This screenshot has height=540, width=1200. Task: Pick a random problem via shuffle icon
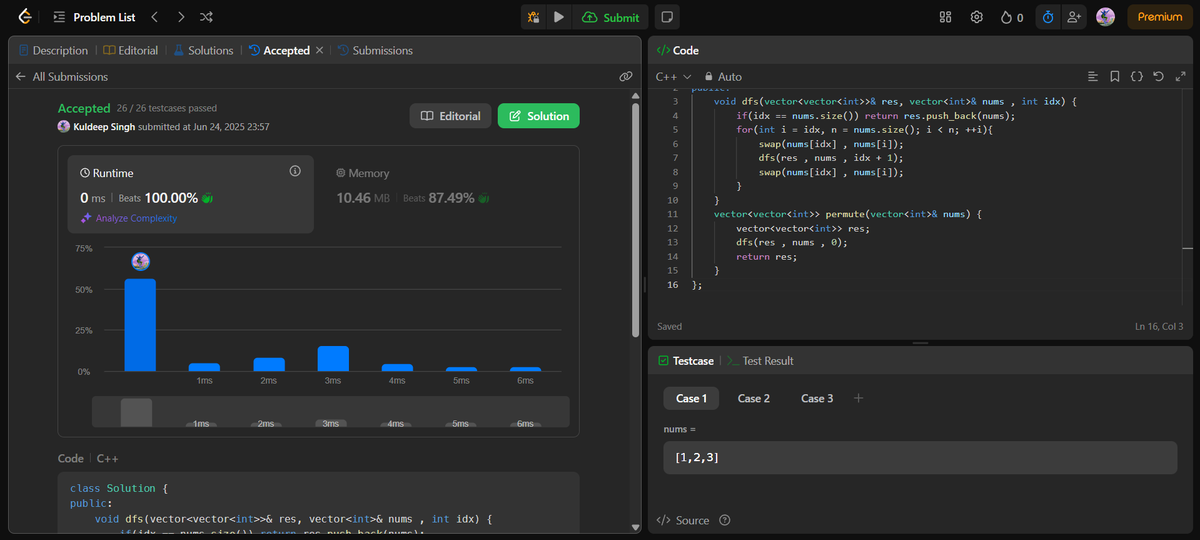(x=206, y=17)
